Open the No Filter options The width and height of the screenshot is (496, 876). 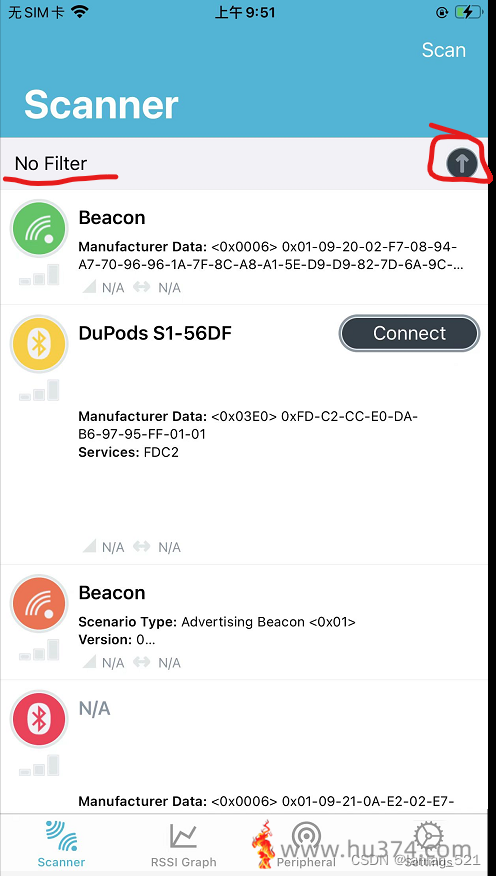coord(51,164)
